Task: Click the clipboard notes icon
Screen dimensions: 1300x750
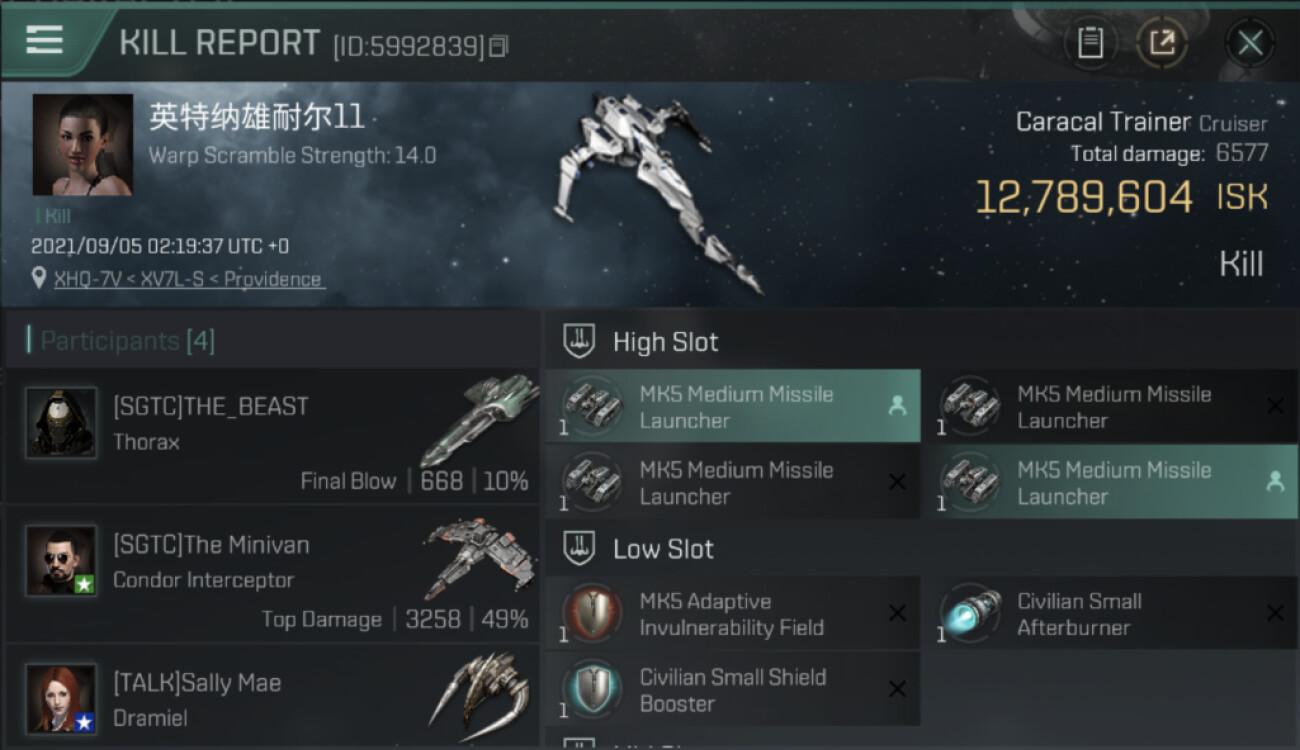Action: (1090, 43)
